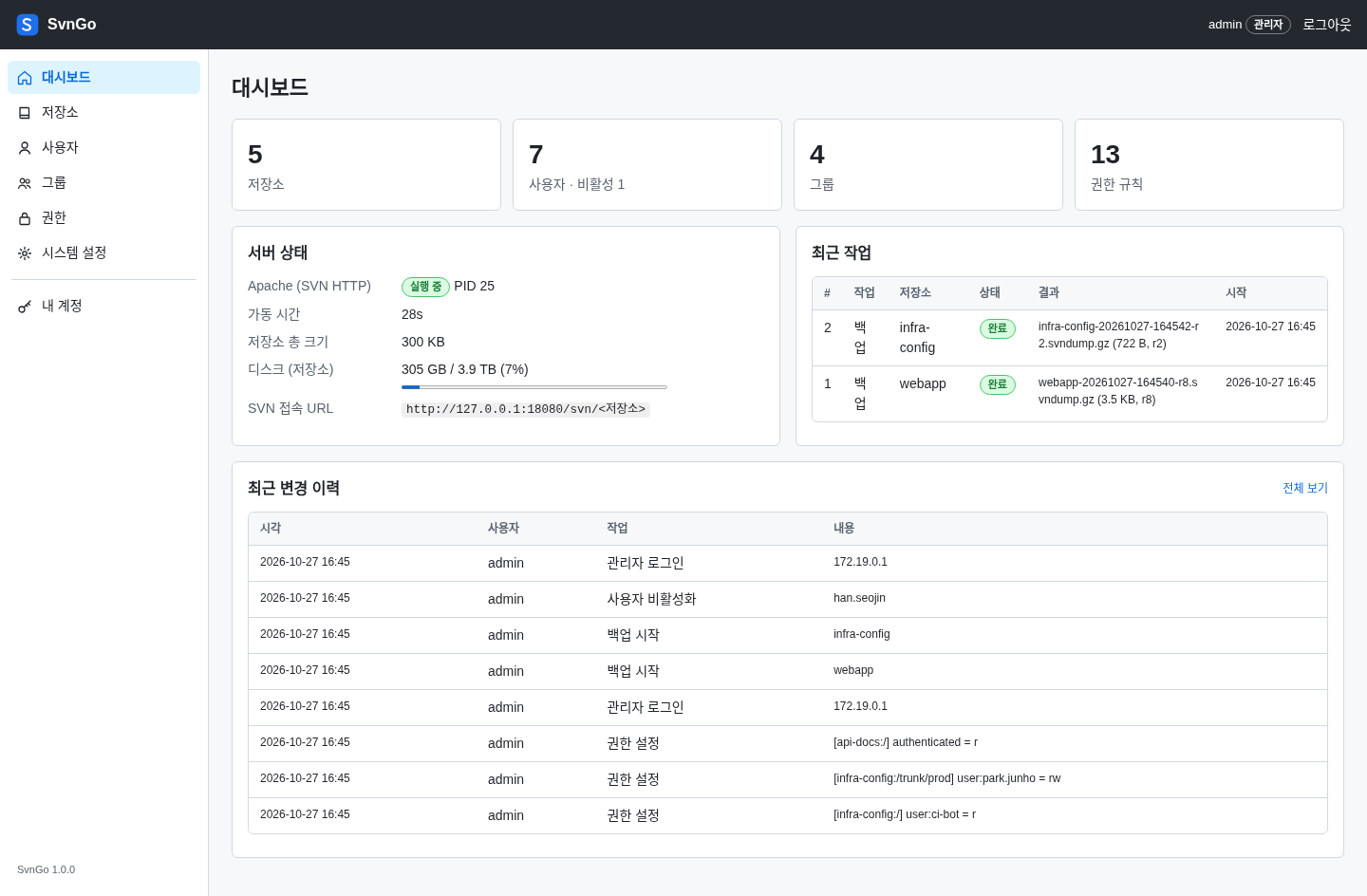The image size is (1367, 896).
Task: Click the SvnGo 1.0.0 version text
Action: pyautogui.click(x=46, y=869)
